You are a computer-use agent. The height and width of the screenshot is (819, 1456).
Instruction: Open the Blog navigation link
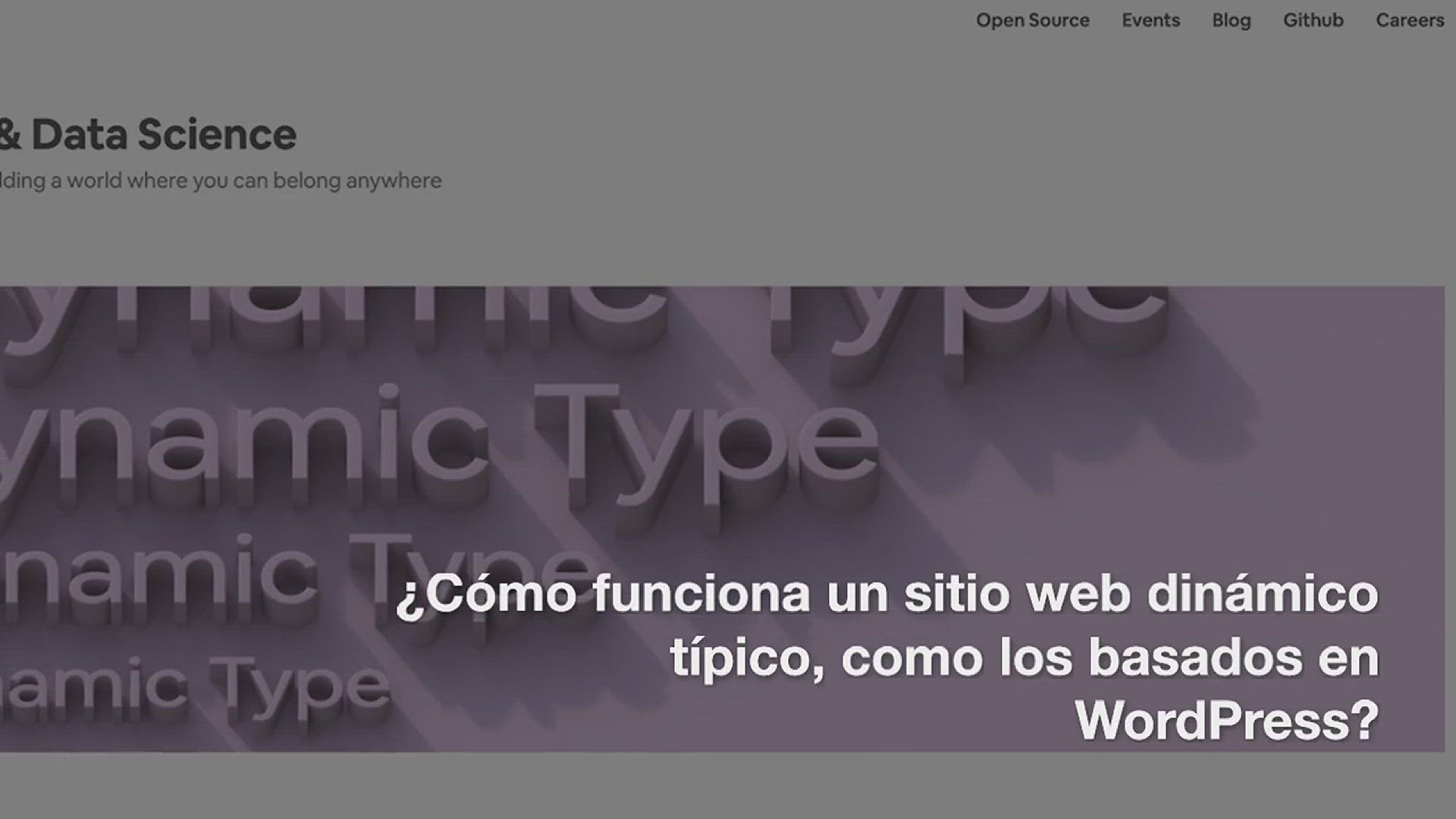(1231, 20)
